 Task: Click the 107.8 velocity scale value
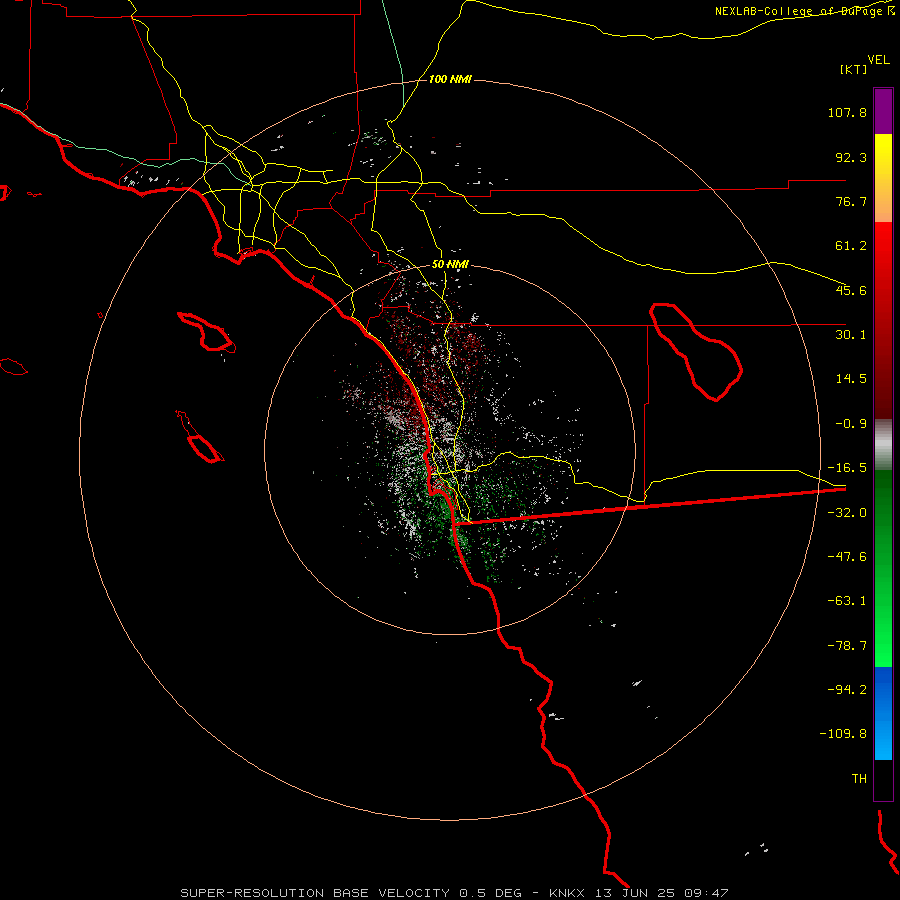pos(847,112)
